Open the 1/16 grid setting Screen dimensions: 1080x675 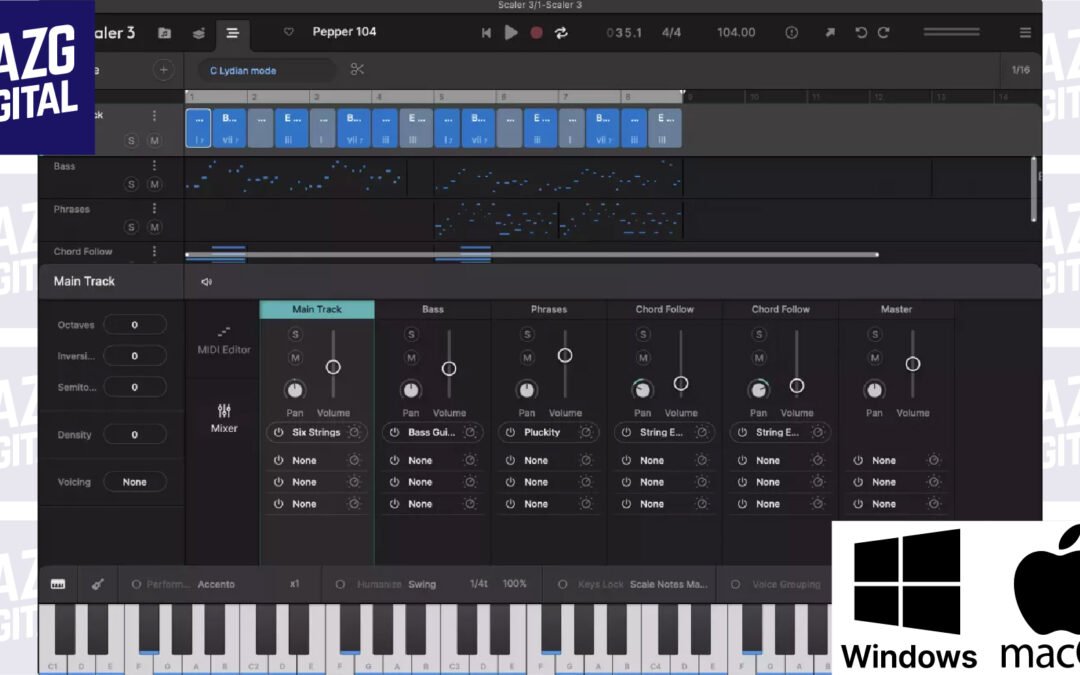point(1021,70)
